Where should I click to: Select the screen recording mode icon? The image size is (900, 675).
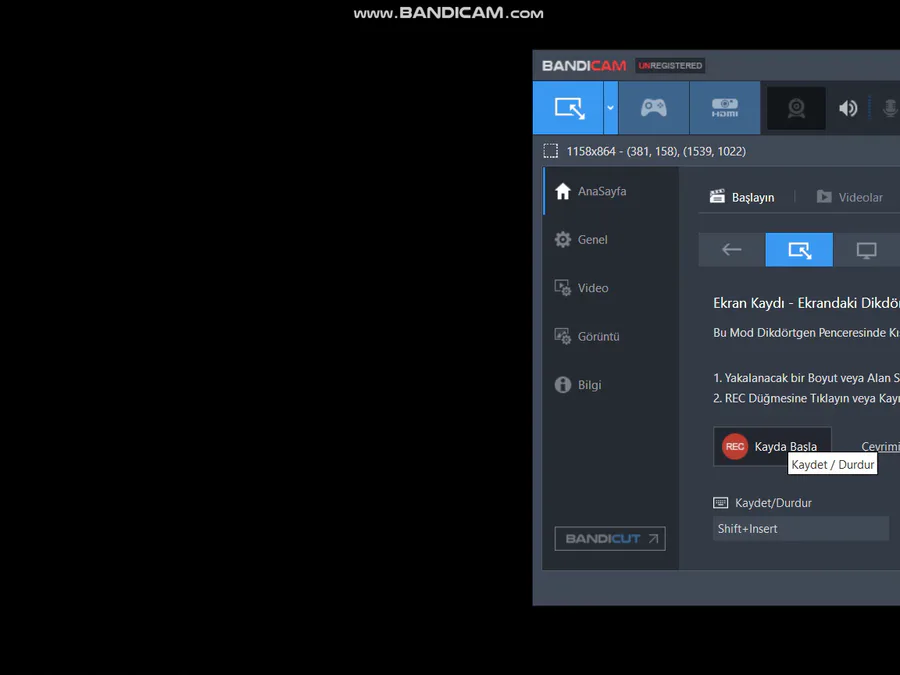pos(568,108)
